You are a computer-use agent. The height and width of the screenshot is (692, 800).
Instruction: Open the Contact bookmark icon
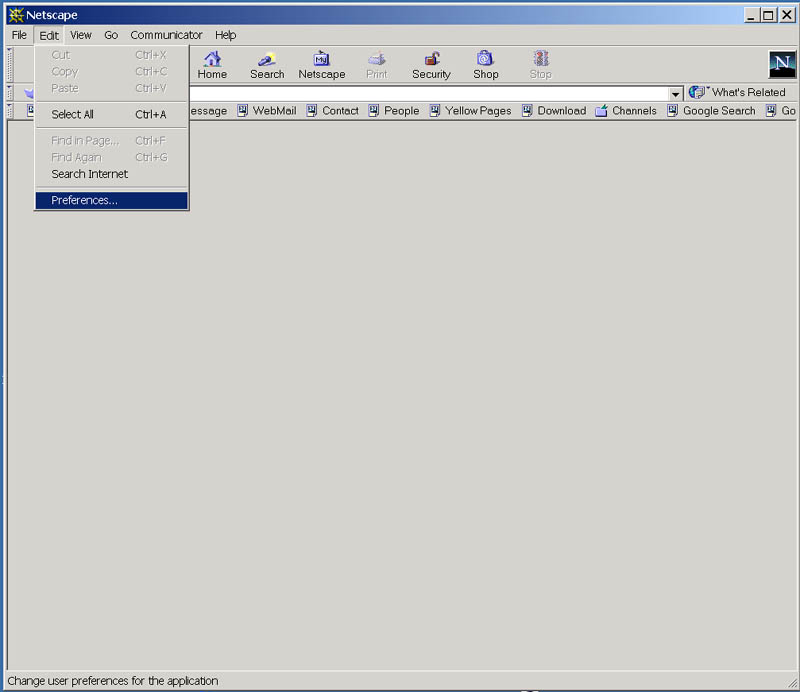click(312, 110)
